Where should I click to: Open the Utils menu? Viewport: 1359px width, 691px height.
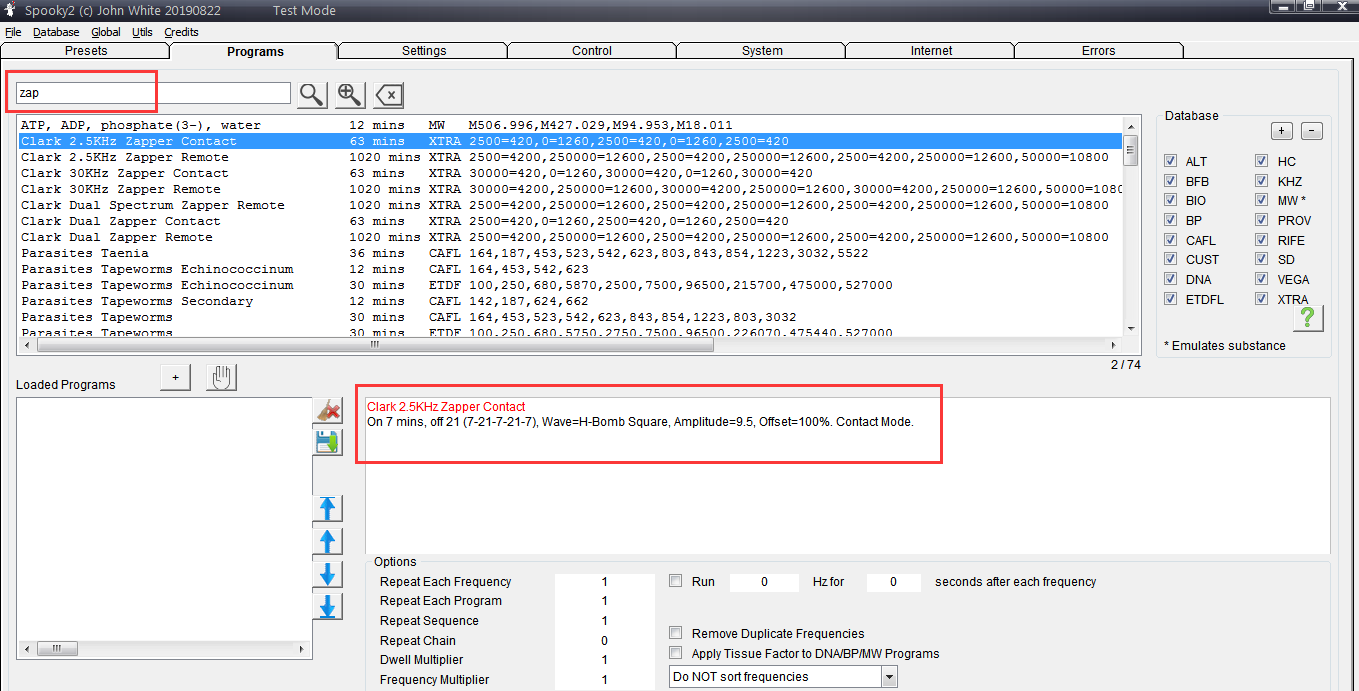click(142, 32)
